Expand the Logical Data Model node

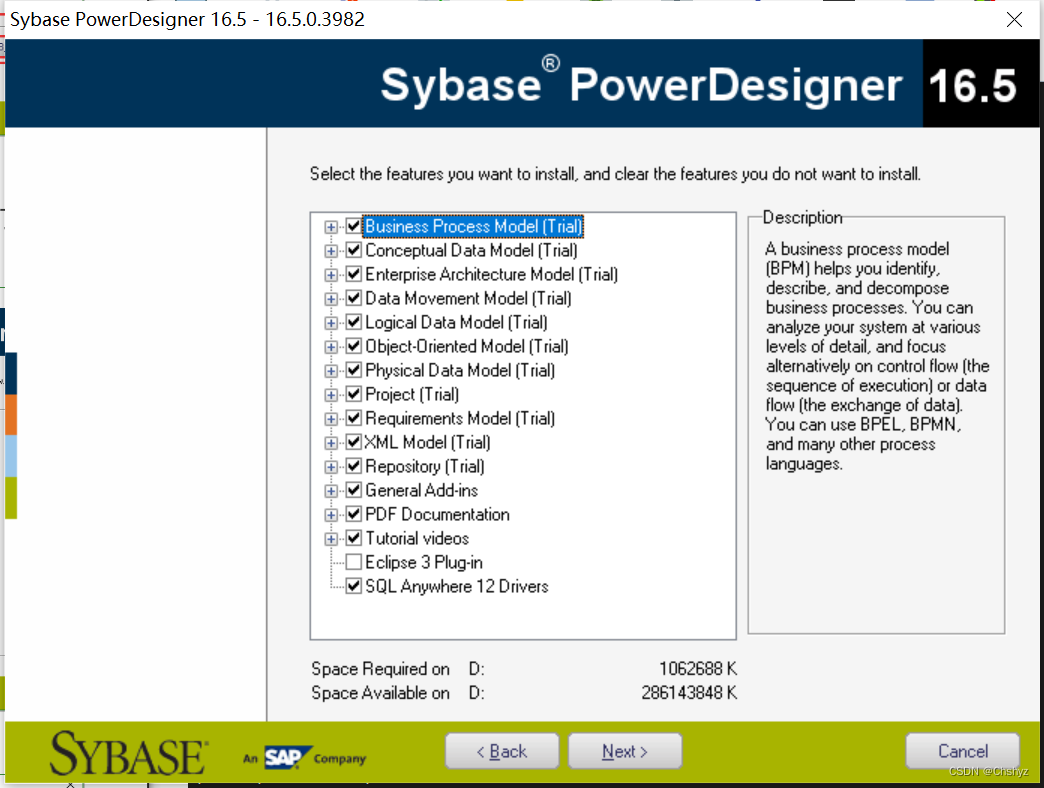pyautogui.click(x=331, y=323)
